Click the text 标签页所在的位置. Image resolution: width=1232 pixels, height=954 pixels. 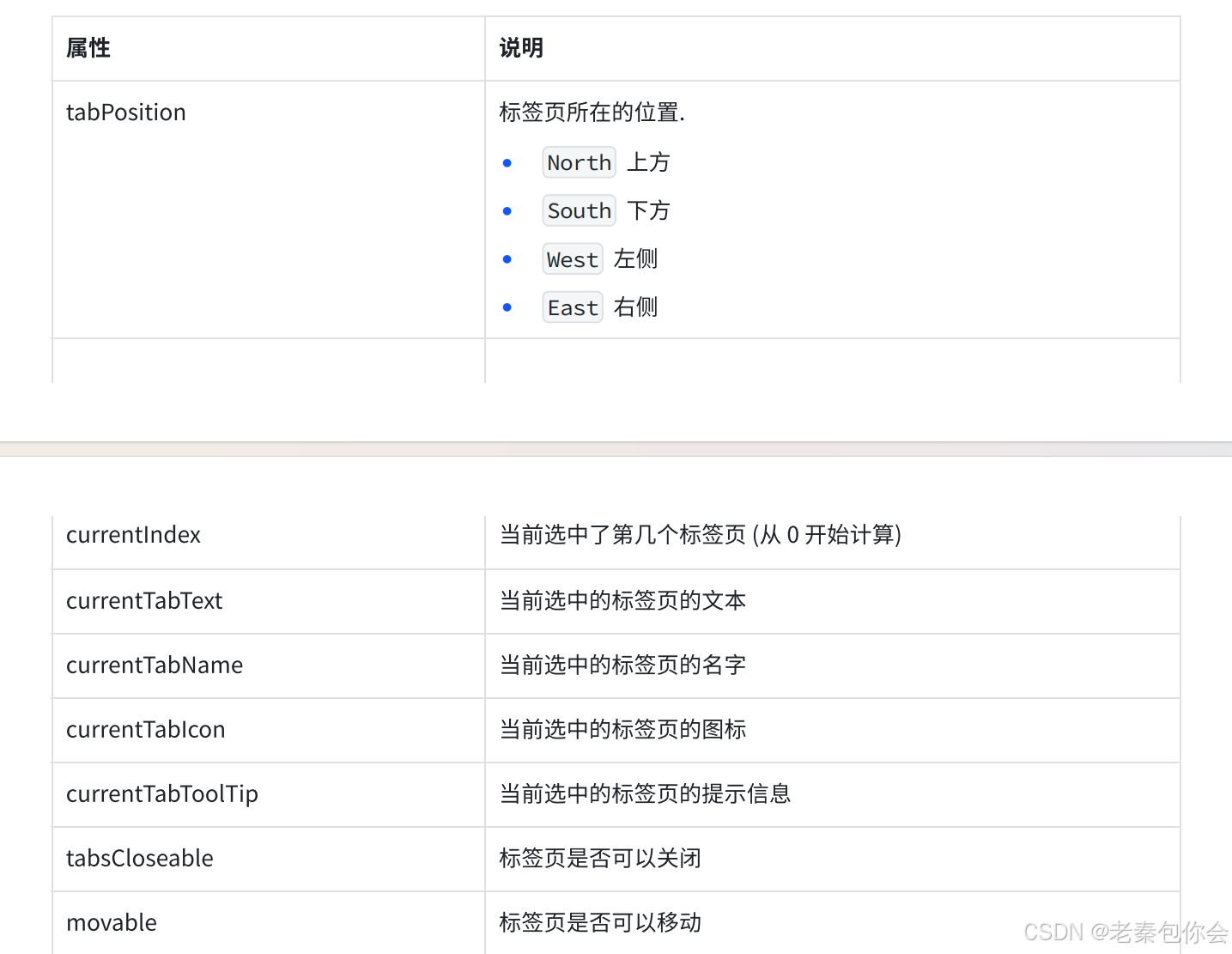tap(592, 112)
